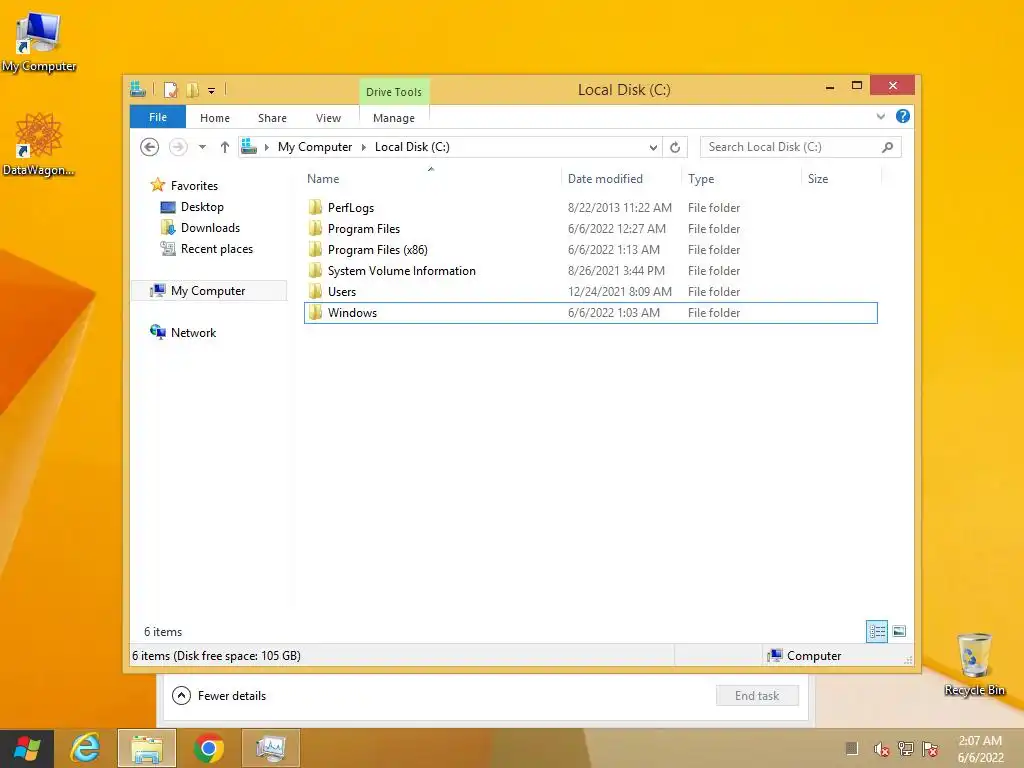Launch Google Chrome from taskbar
Viewport: 1024px width, 768px height.
(x=209, y=748)
